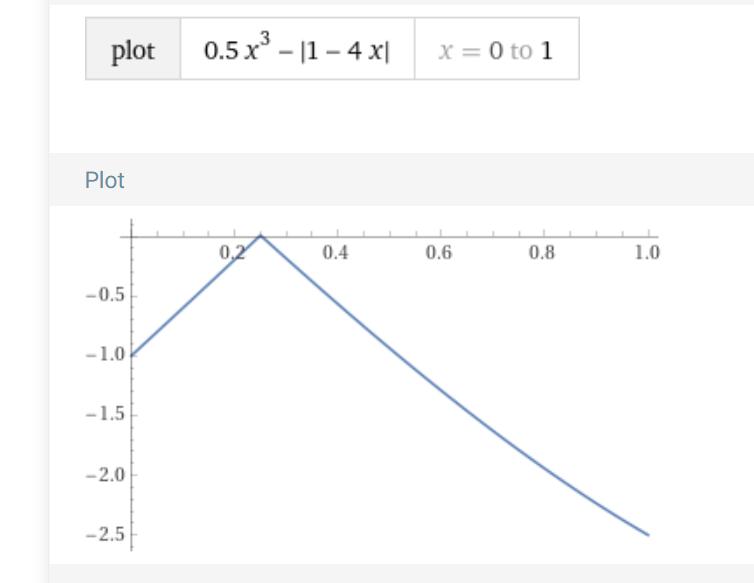Viewport: 754px width, 583px height.
Task: Click the curve's right endpoint at x = 1.0
Action: point(648,535)
